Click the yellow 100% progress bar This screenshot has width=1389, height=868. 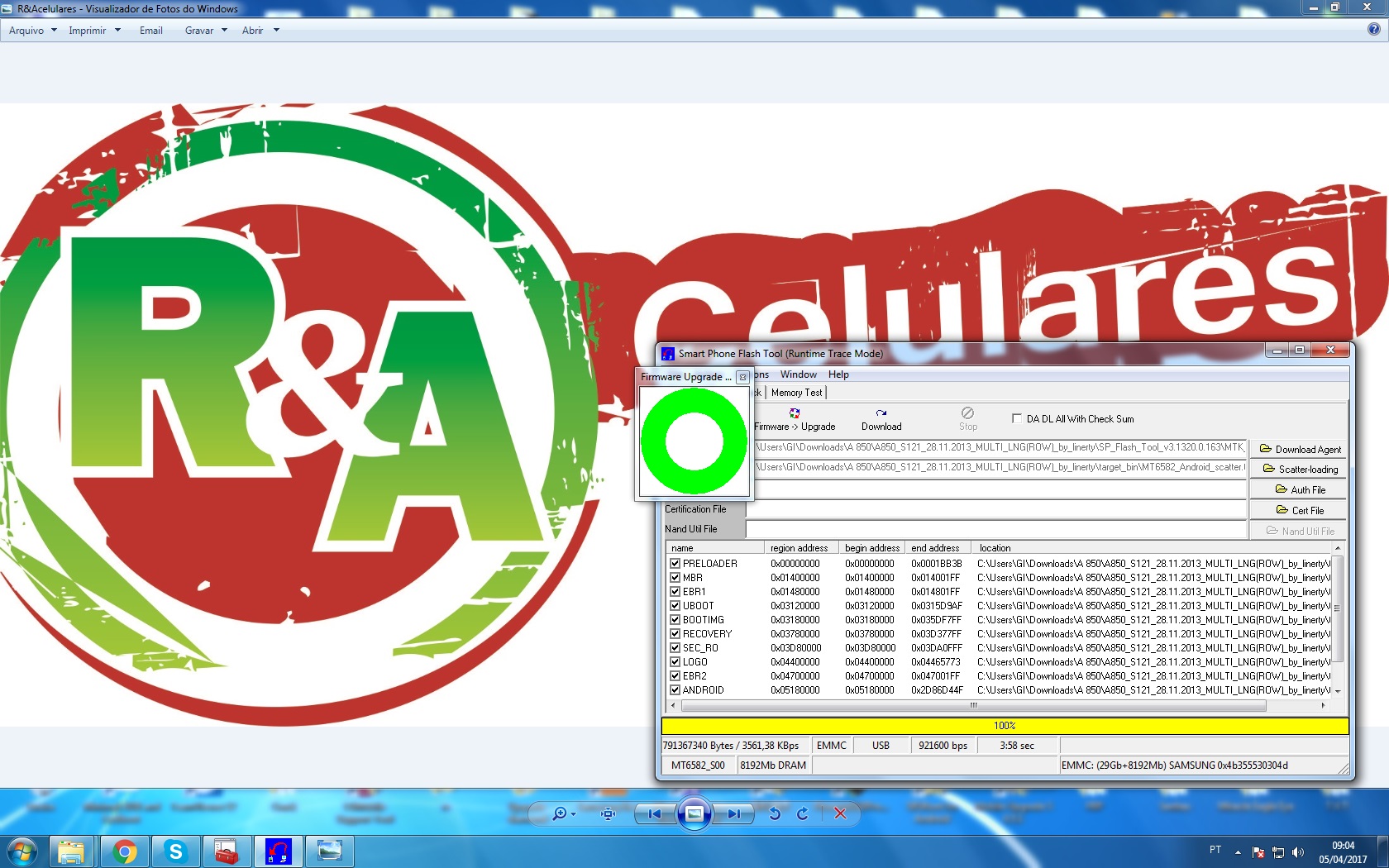click(x=1005, y=726)
